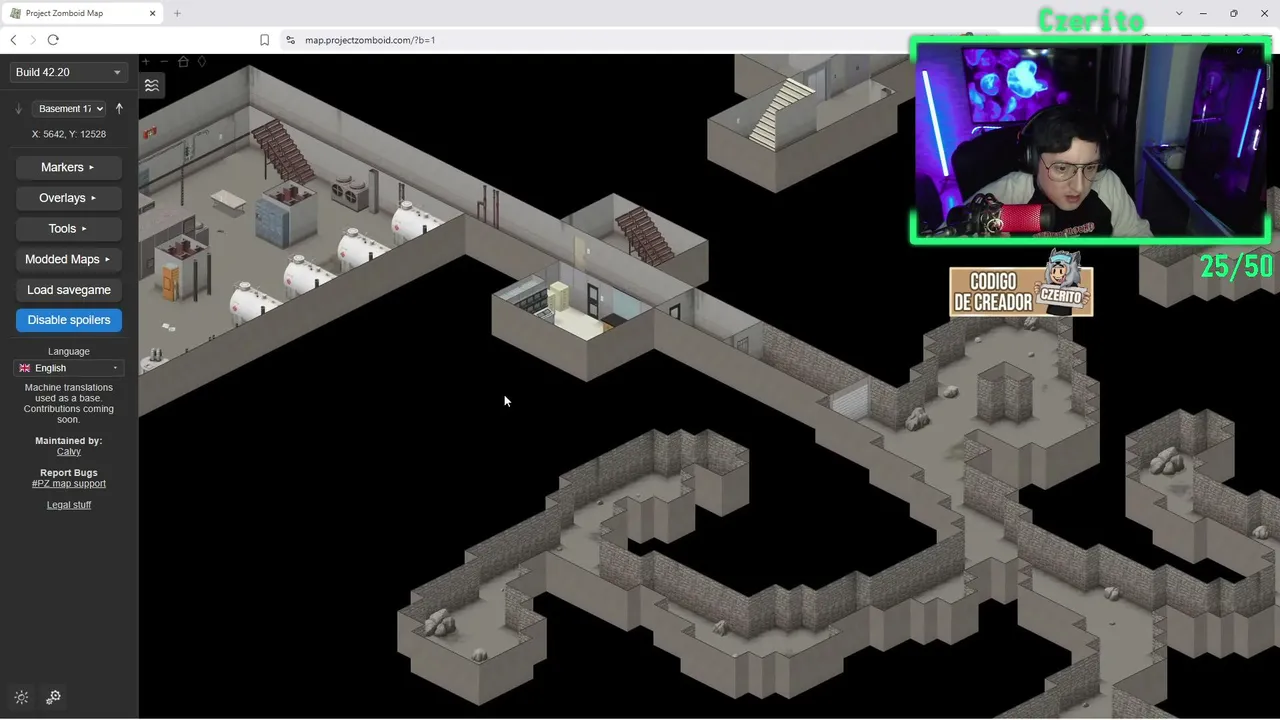The width and height of the screenshot is (1280, 720).
Task: Open the English language dropdown
Action: pos(68,368)
